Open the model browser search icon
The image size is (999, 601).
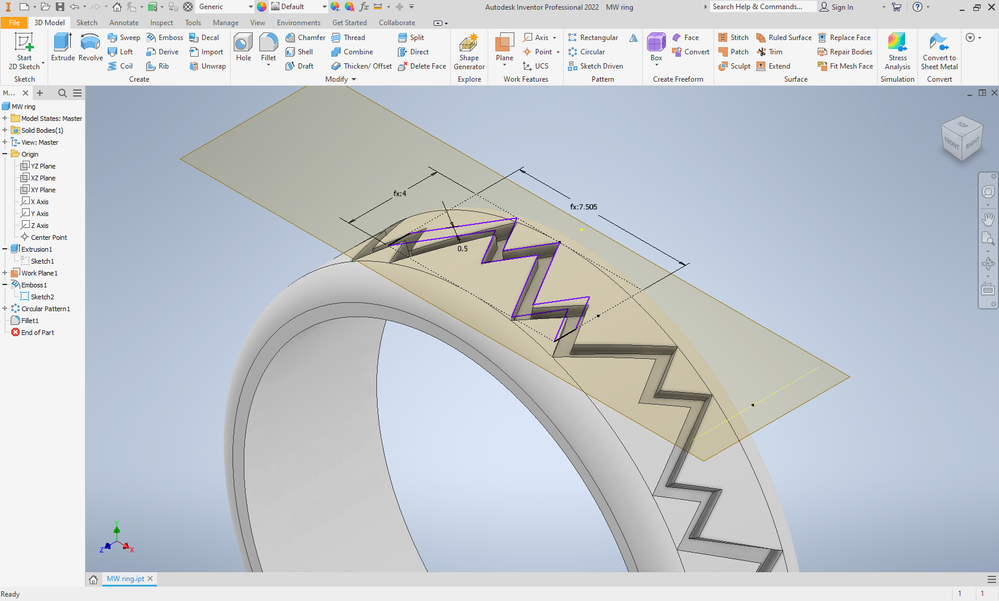click(x=62, y=93)
